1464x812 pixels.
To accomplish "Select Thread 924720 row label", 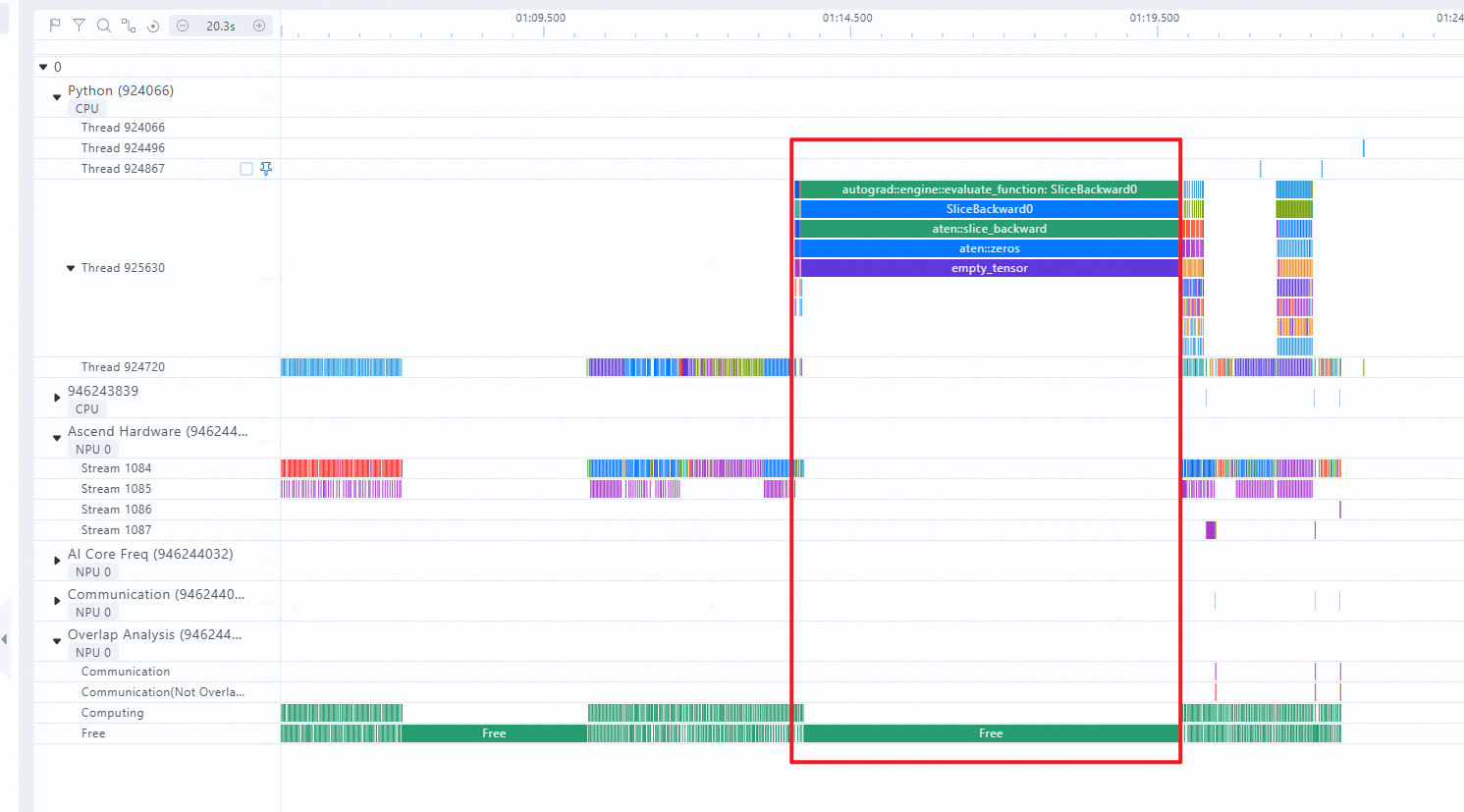I will 123,367.
